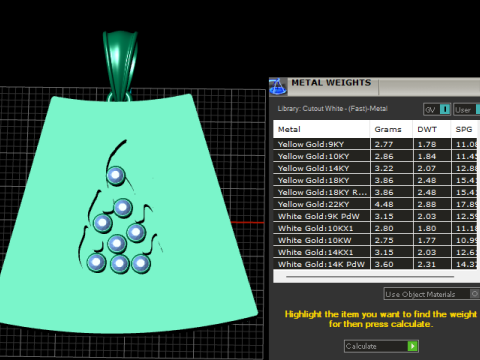Click DWT value 1.78
The height and width of the screenshot is (360, 480).
coord(427,144)
